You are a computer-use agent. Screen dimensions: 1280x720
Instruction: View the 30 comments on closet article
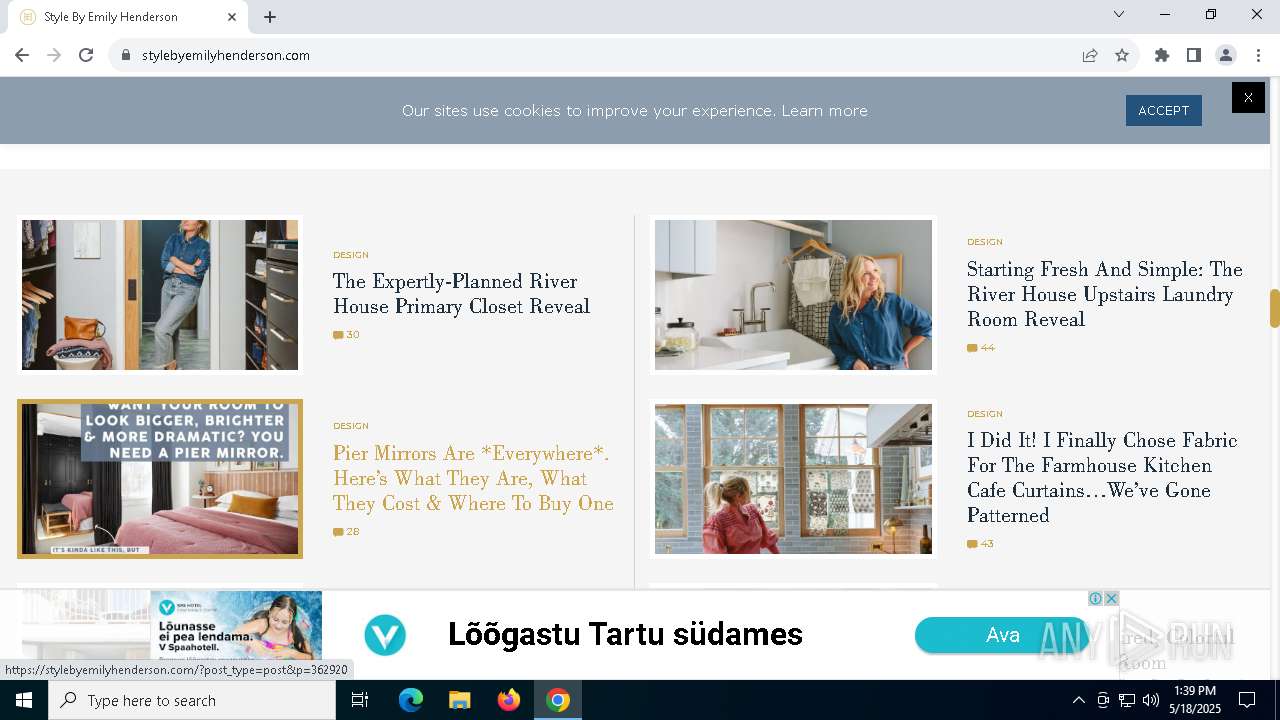pyautogui.click(x=346, y=335)
